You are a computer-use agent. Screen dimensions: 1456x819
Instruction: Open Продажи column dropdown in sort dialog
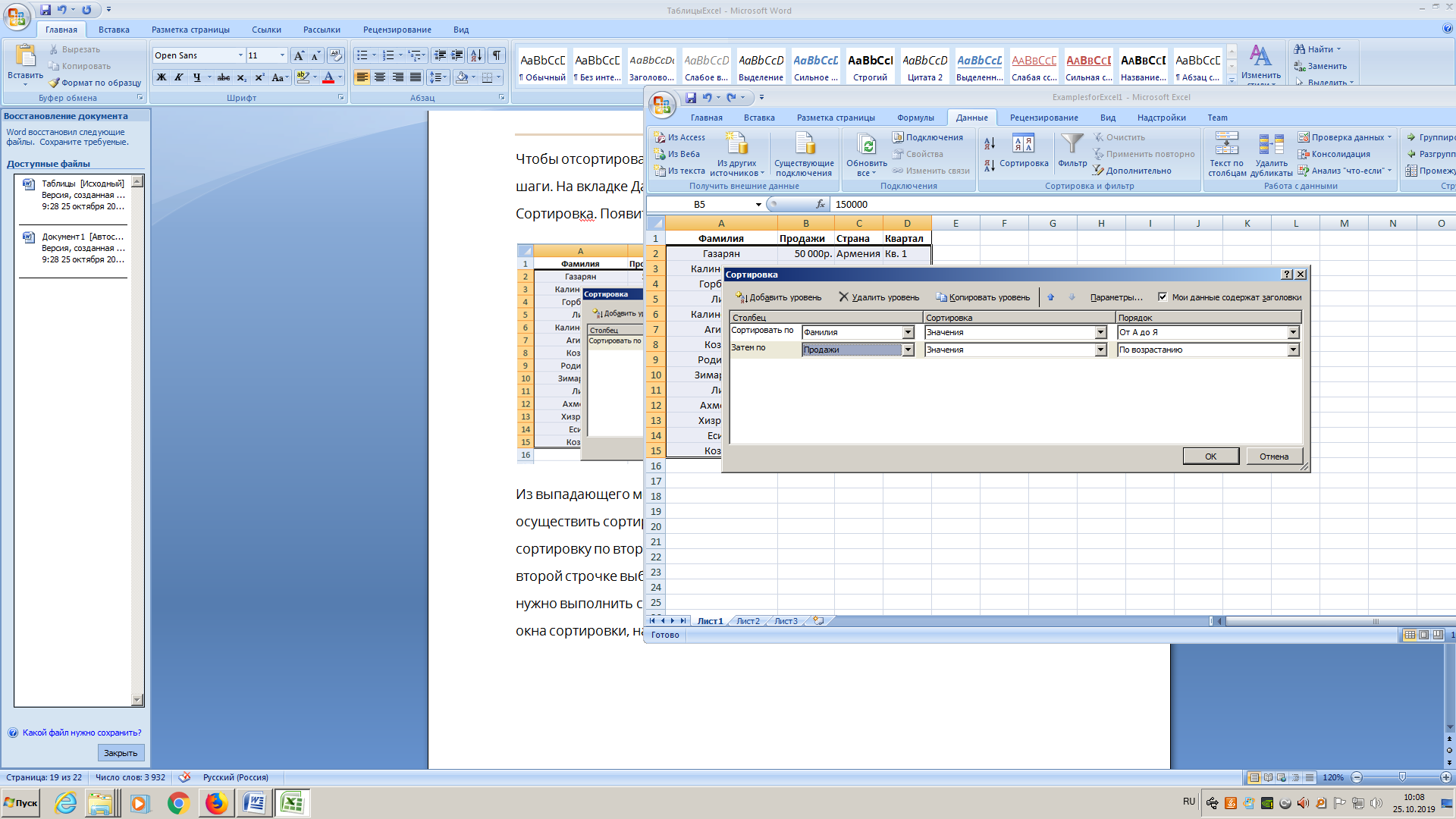click(x=908, y=350)
